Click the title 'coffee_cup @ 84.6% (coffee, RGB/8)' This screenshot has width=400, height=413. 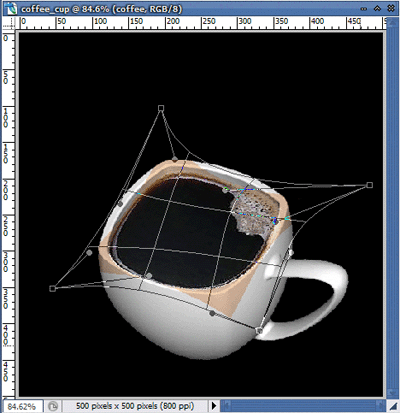[x=101, y=9]
